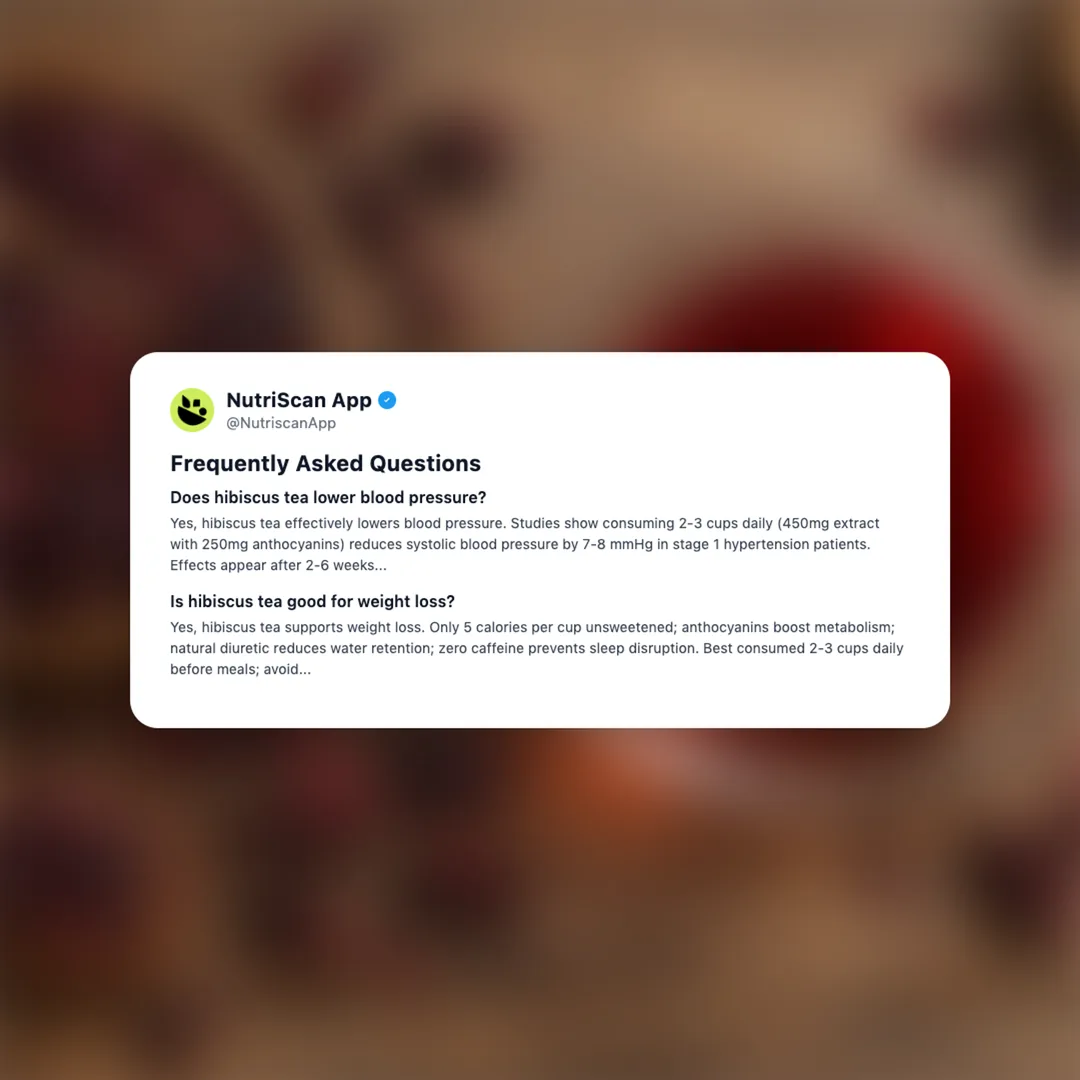Viewport: 1080px width, 1080px height.
Task: Expand truncated text after "2-6 weeks..."
Action: (x=380, y=565)
